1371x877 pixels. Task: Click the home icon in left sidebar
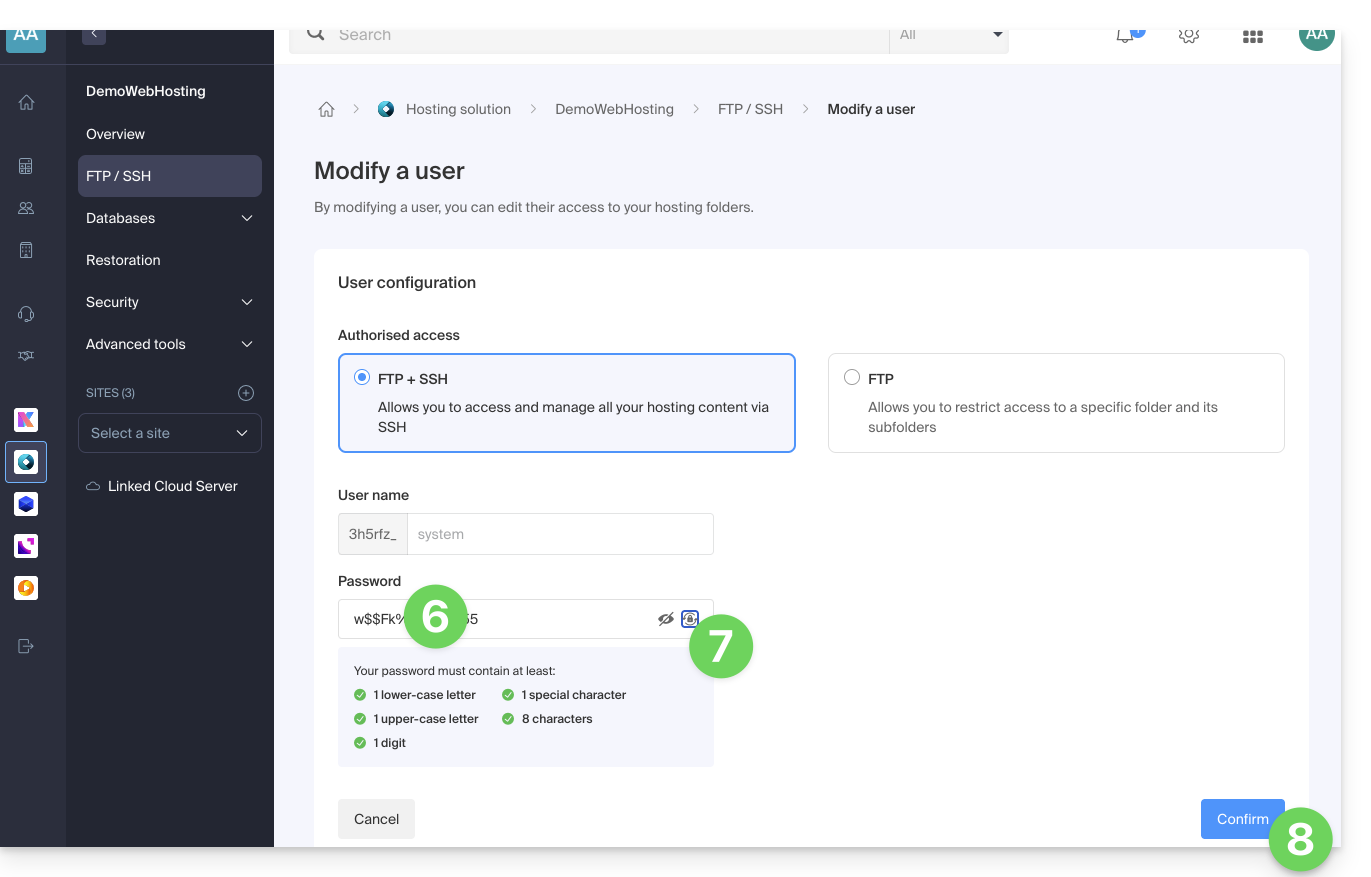[x=27, y=102]
